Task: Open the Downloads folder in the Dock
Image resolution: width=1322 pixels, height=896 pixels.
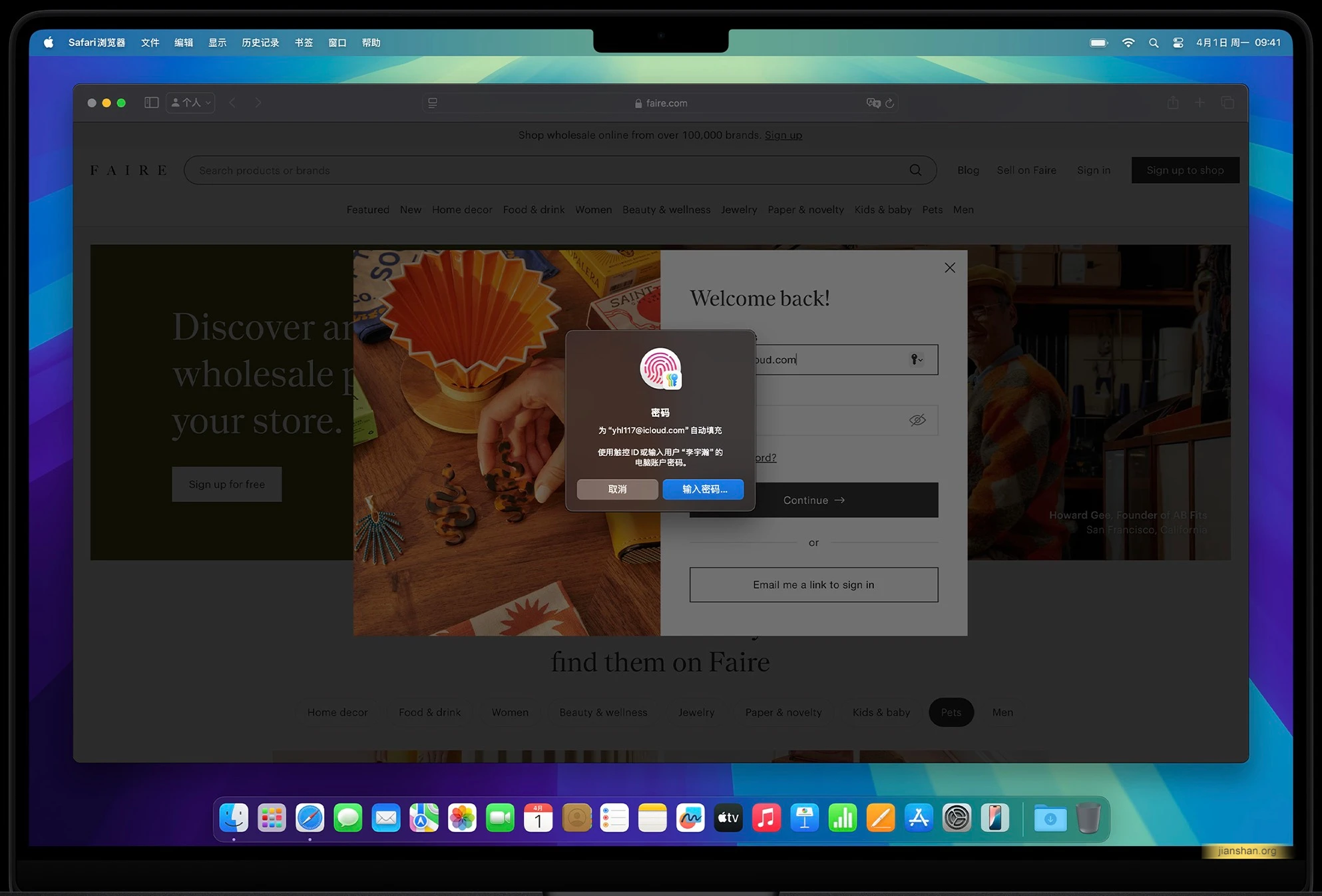Action: [x=1050, y=818]
